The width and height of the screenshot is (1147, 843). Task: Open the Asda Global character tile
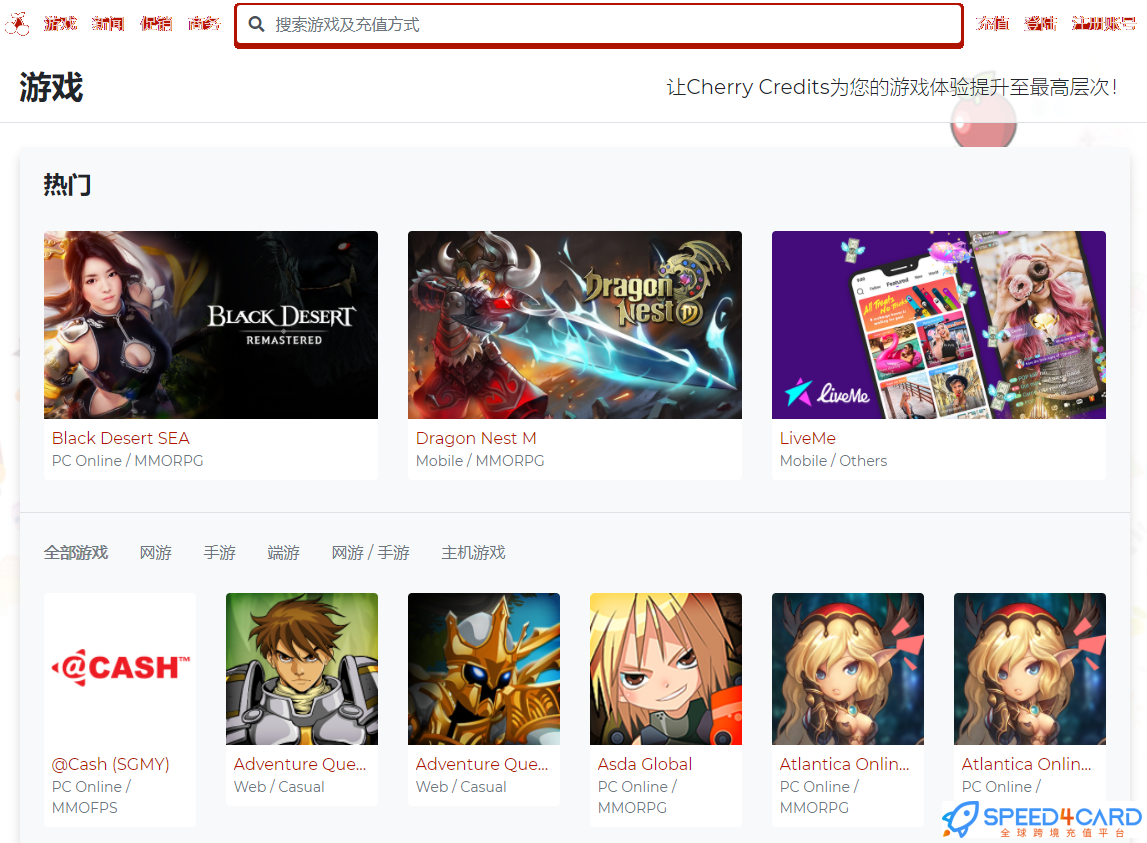pyautogui.click(x=666, y=669)
